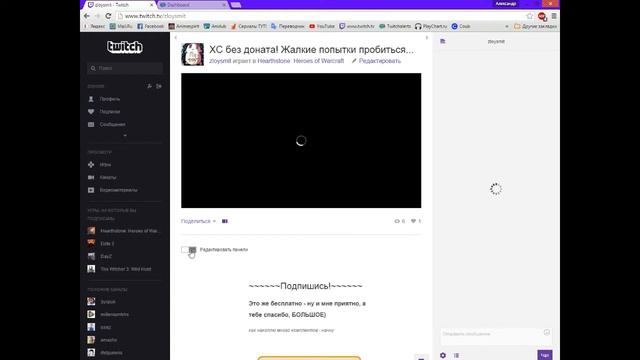Open a new browser tab

236,5
